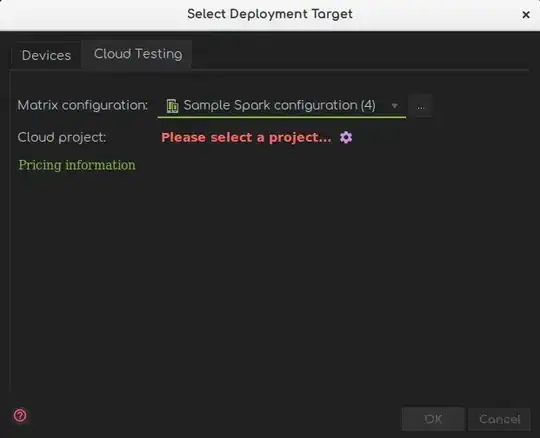Click the blank tab strip right of Cloud Testing
540x438 pixels.
[360, 55]
